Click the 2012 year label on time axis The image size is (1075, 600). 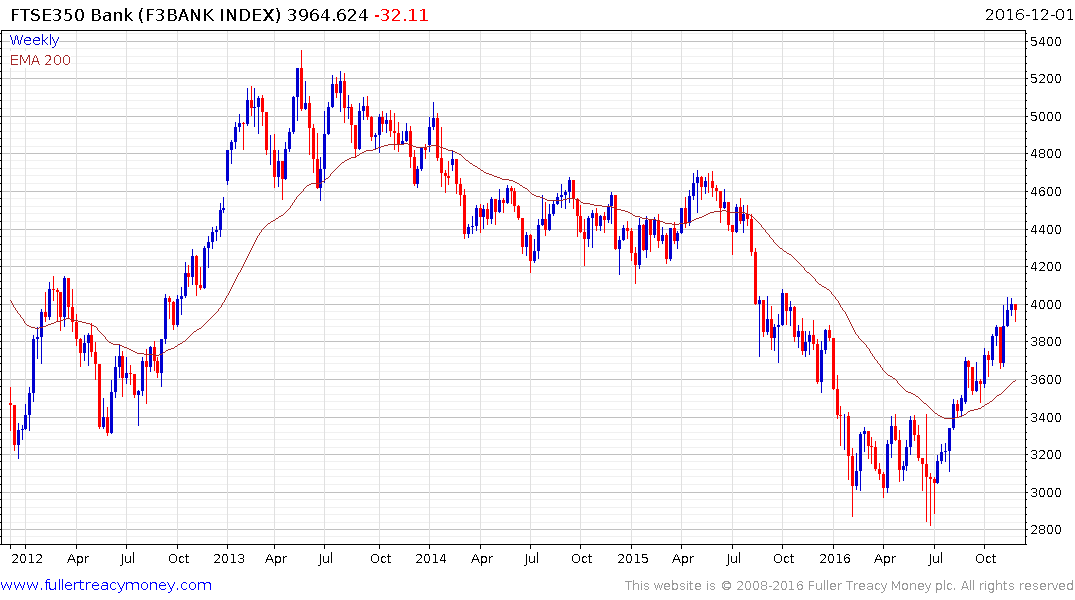(x=27, y=558)
